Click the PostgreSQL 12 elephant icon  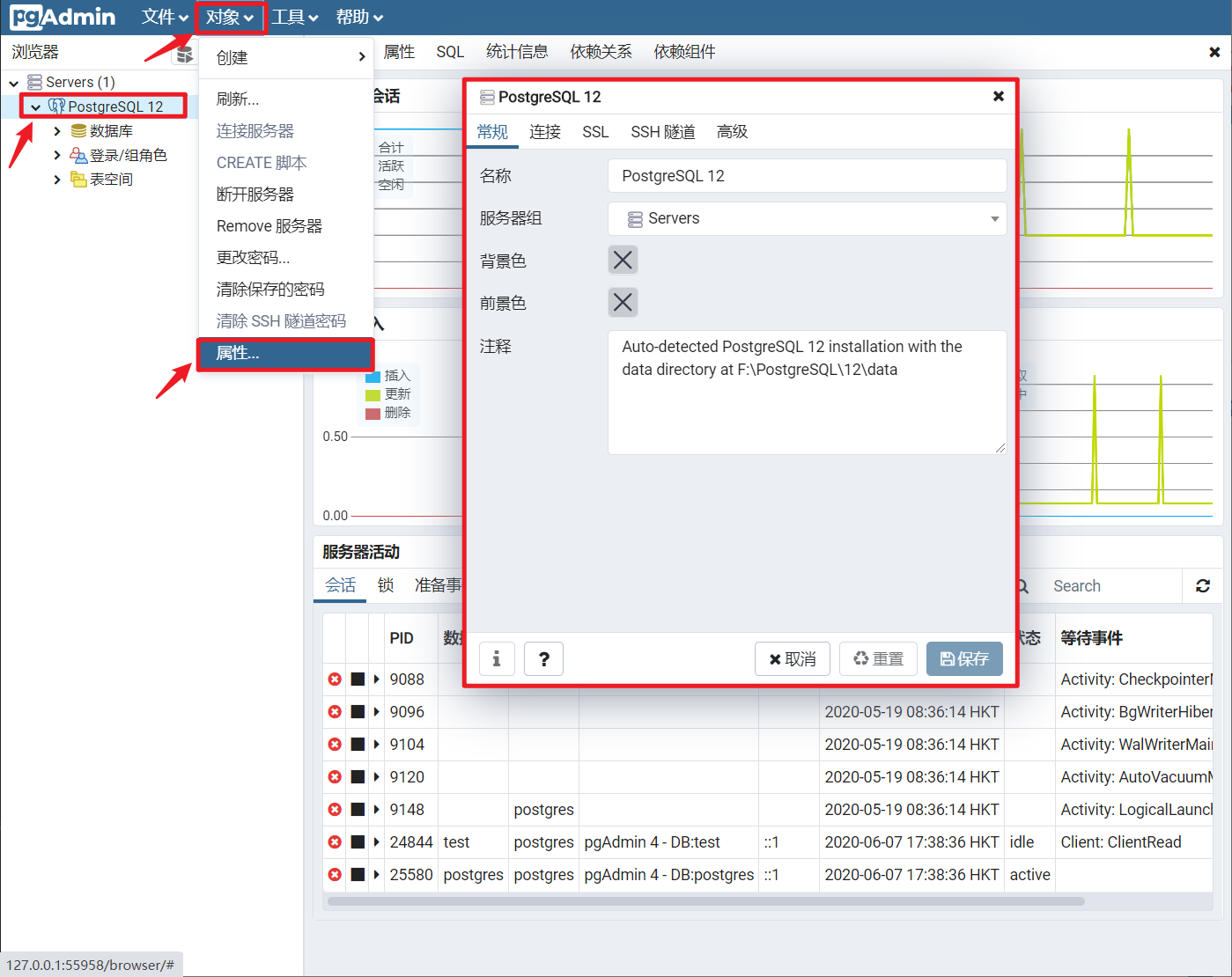[x=57, y=107]
